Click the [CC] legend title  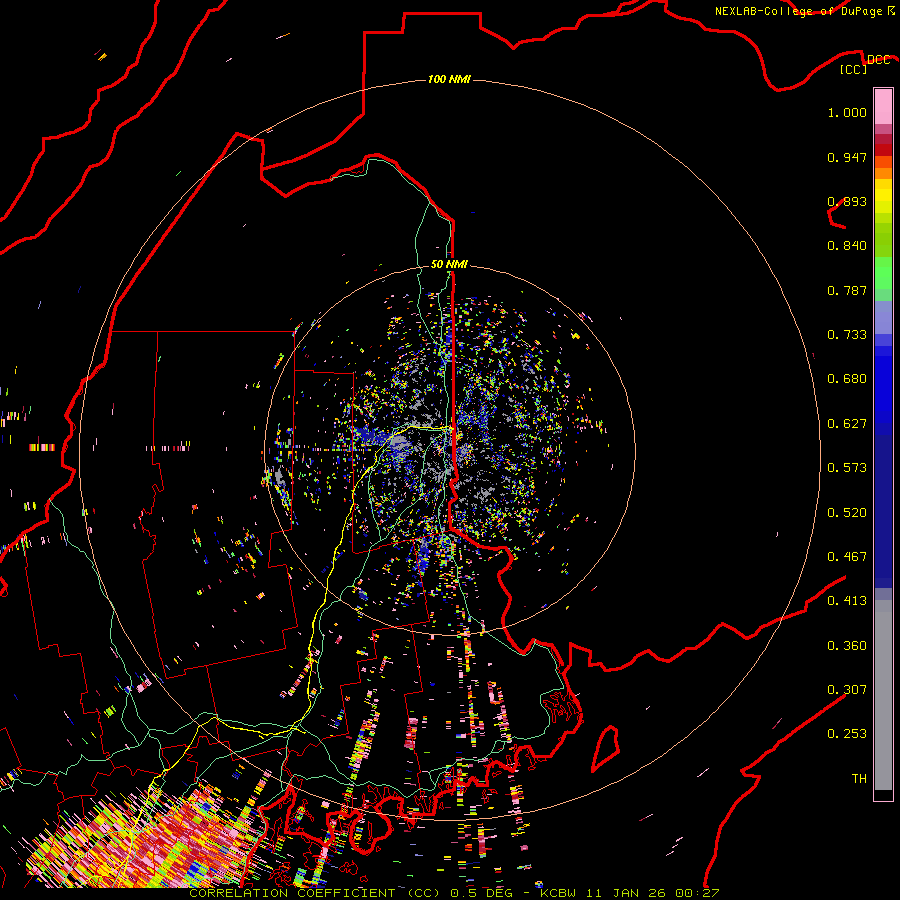(853, 69)
